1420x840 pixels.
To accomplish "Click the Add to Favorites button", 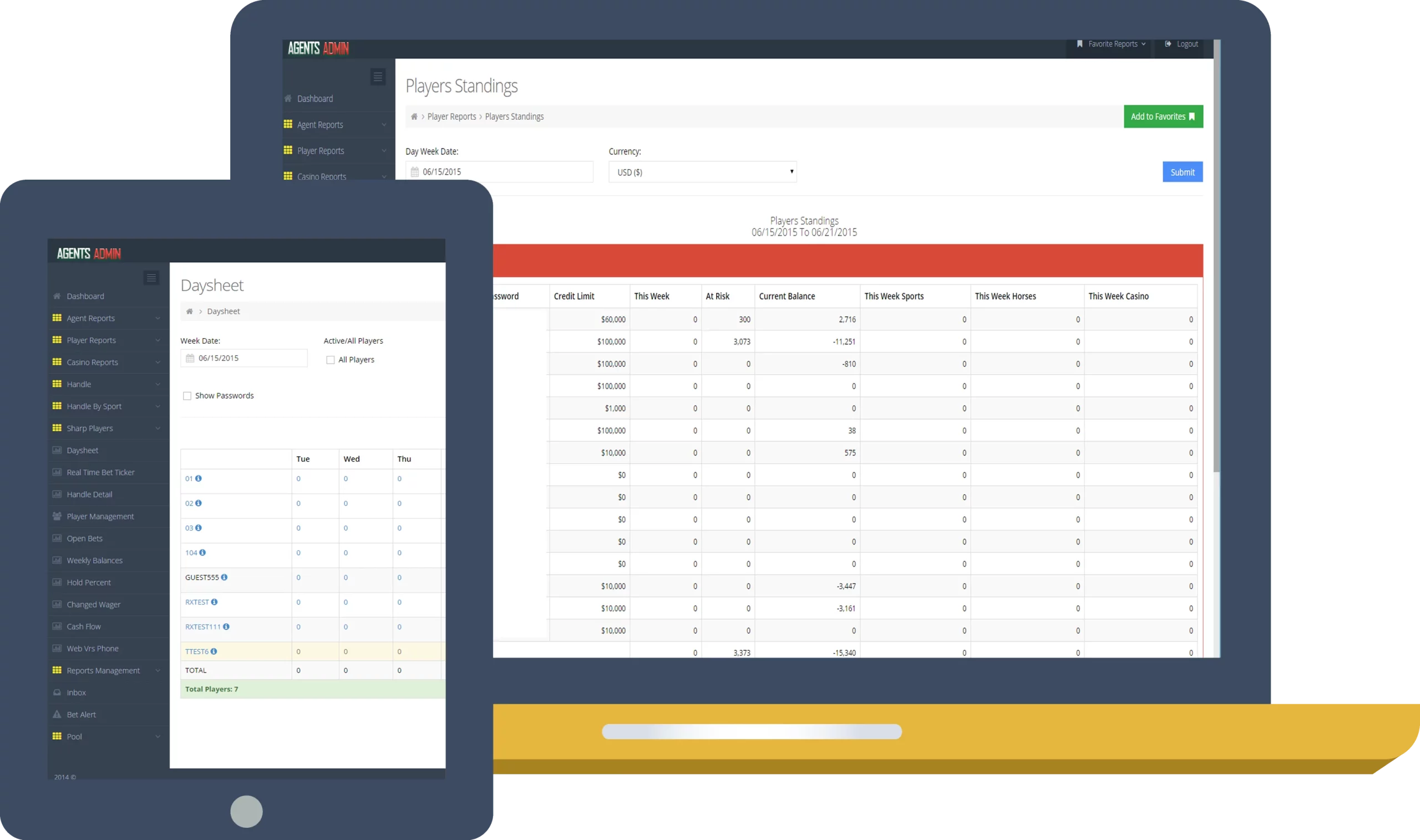I will 1163,116.
